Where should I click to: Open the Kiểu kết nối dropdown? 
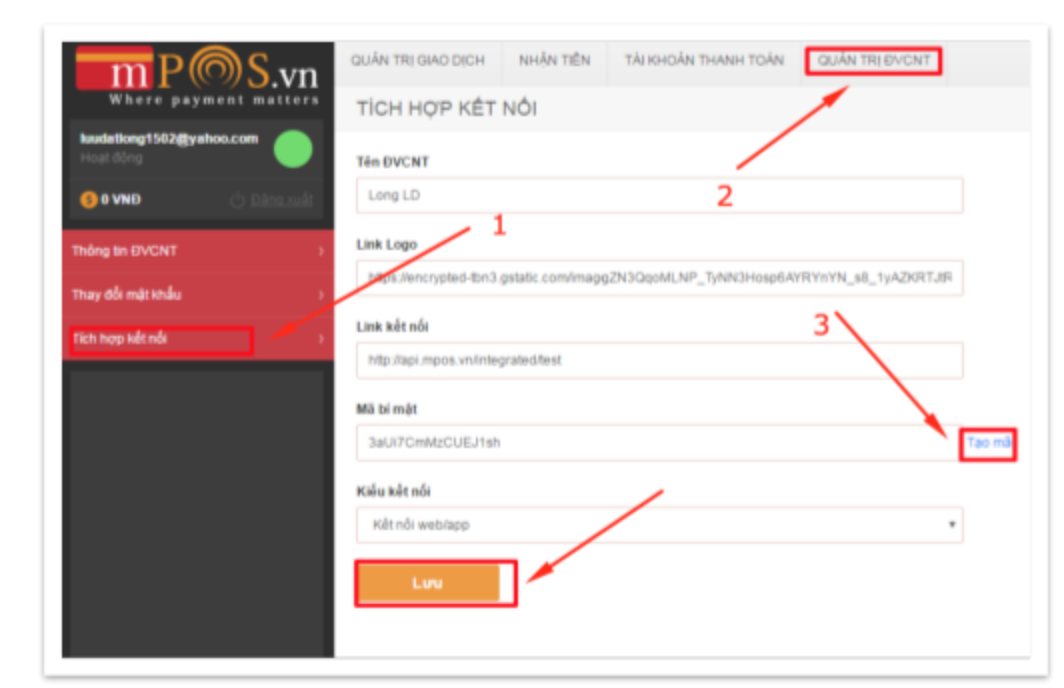click(660, 524)
